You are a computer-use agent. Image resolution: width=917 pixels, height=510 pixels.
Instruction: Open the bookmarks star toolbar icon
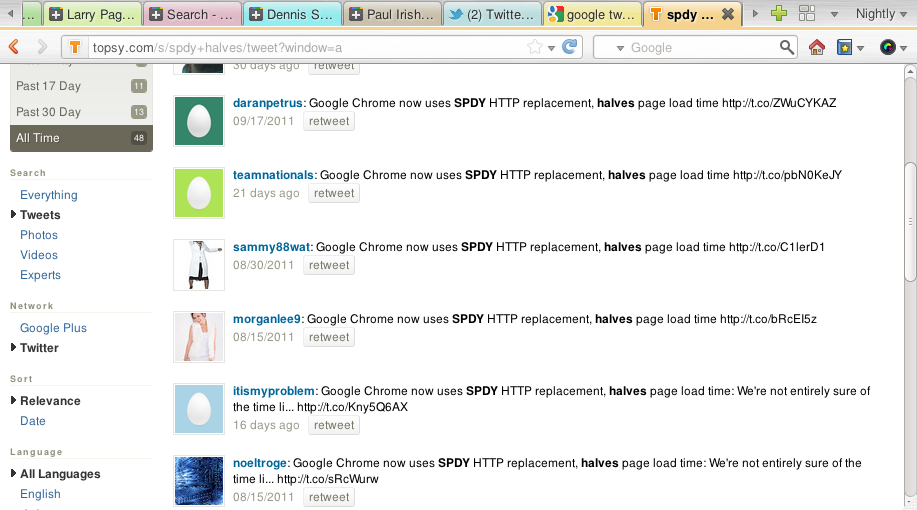[x=844, y=47]
